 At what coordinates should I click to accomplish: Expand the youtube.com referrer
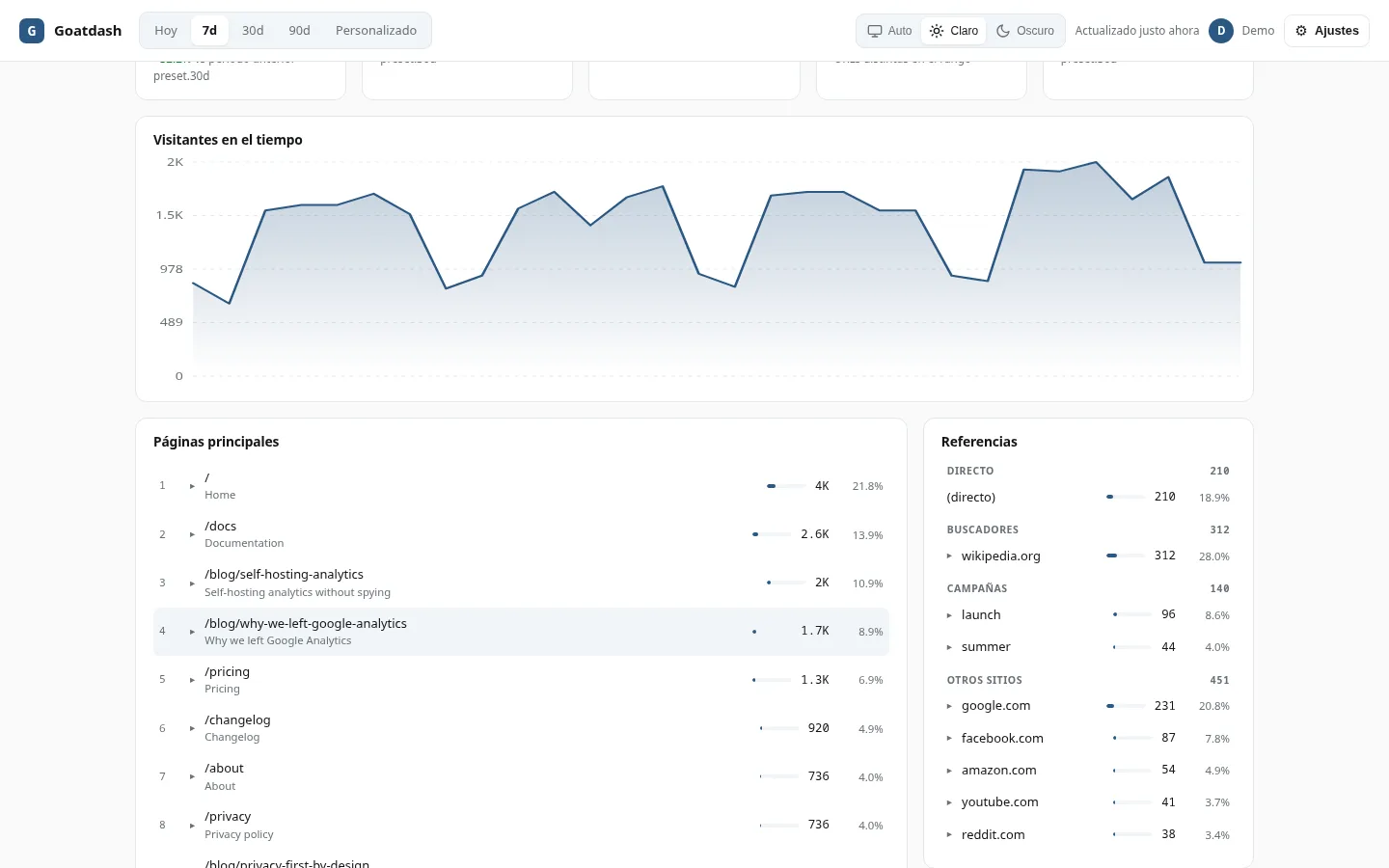click(949, 802)
